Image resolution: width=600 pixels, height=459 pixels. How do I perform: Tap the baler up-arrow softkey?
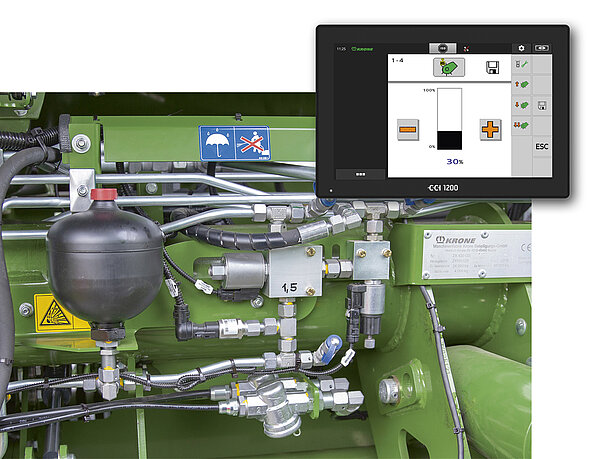point(521,86)
